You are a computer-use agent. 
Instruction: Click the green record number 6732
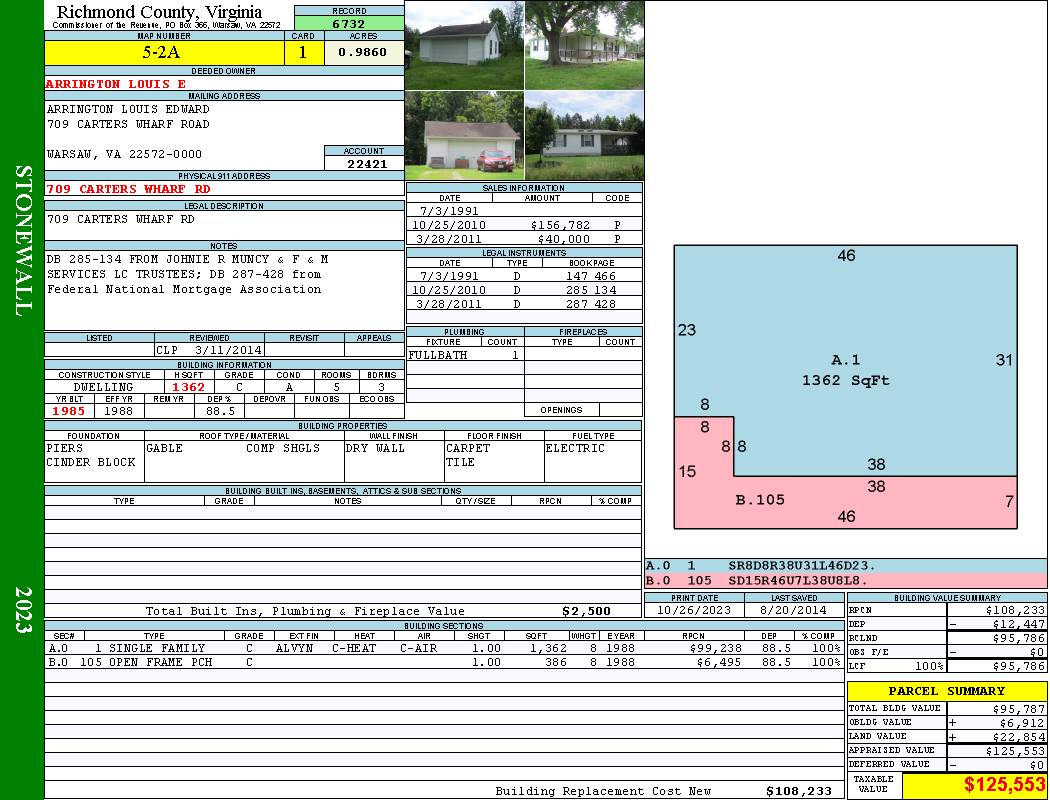click(349, 23)
